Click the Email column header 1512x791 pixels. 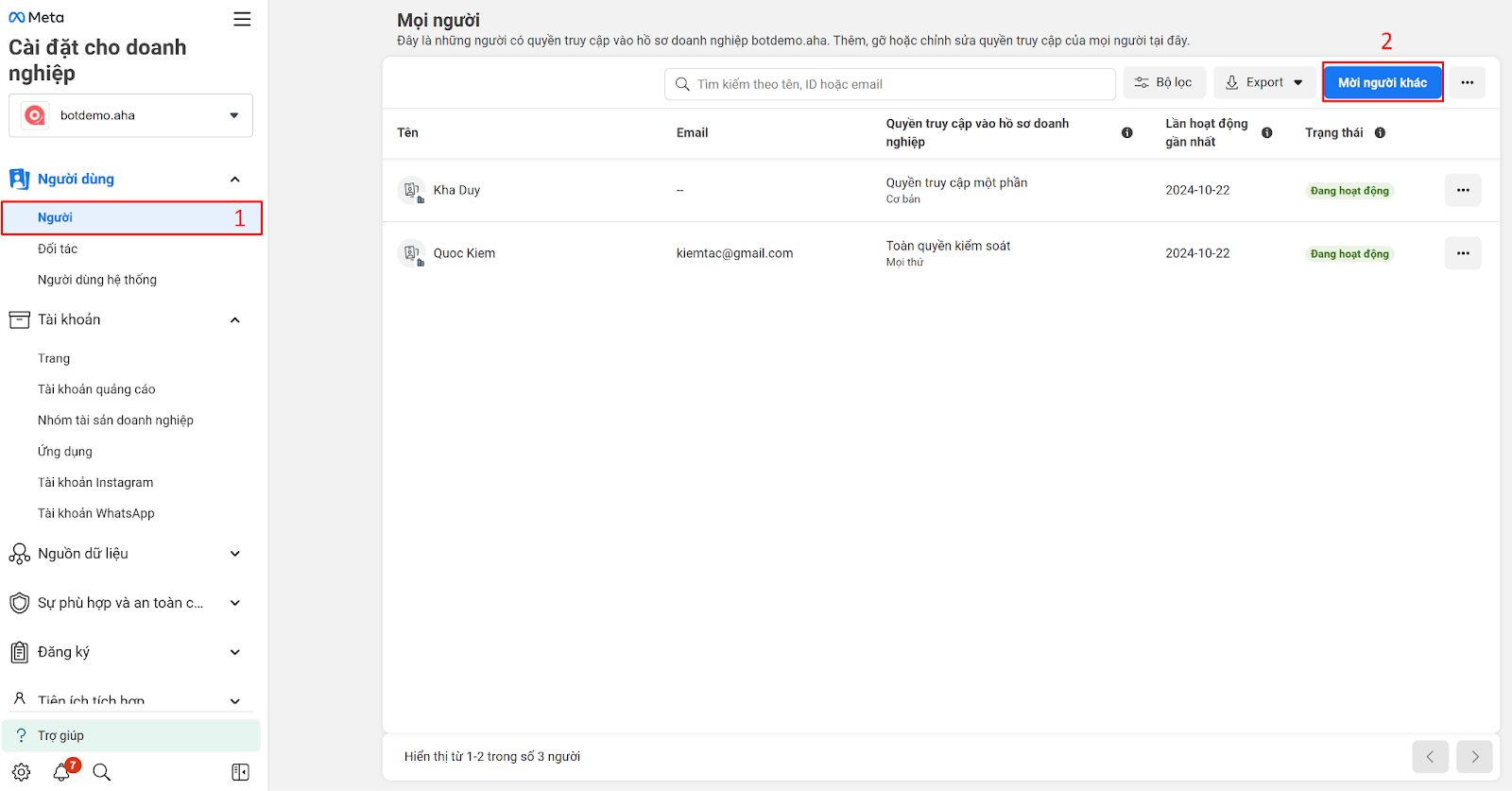pyautogui.click(x=692, y=132)
